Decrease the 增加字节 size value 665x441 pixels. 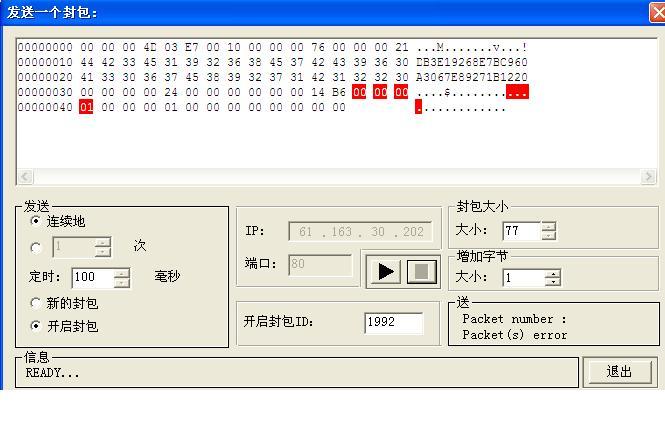click(553, 282)
